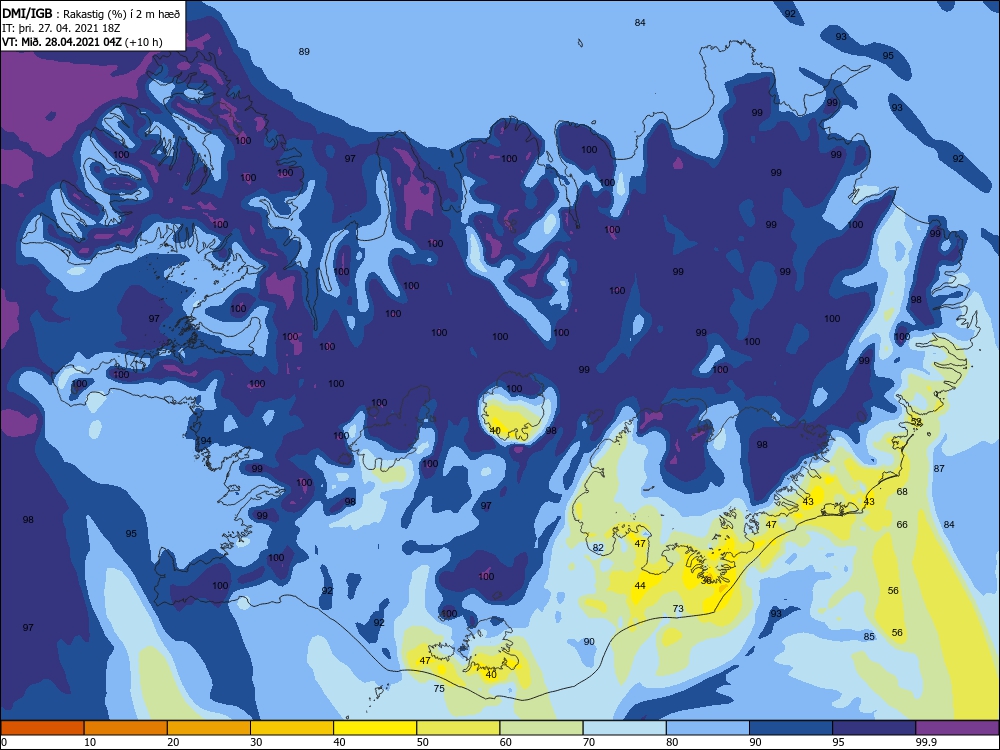This screenshot has height=750, width=1000.
Task: Click the 'DMI/IGB' header label
Action: click(x=27, y=14)
